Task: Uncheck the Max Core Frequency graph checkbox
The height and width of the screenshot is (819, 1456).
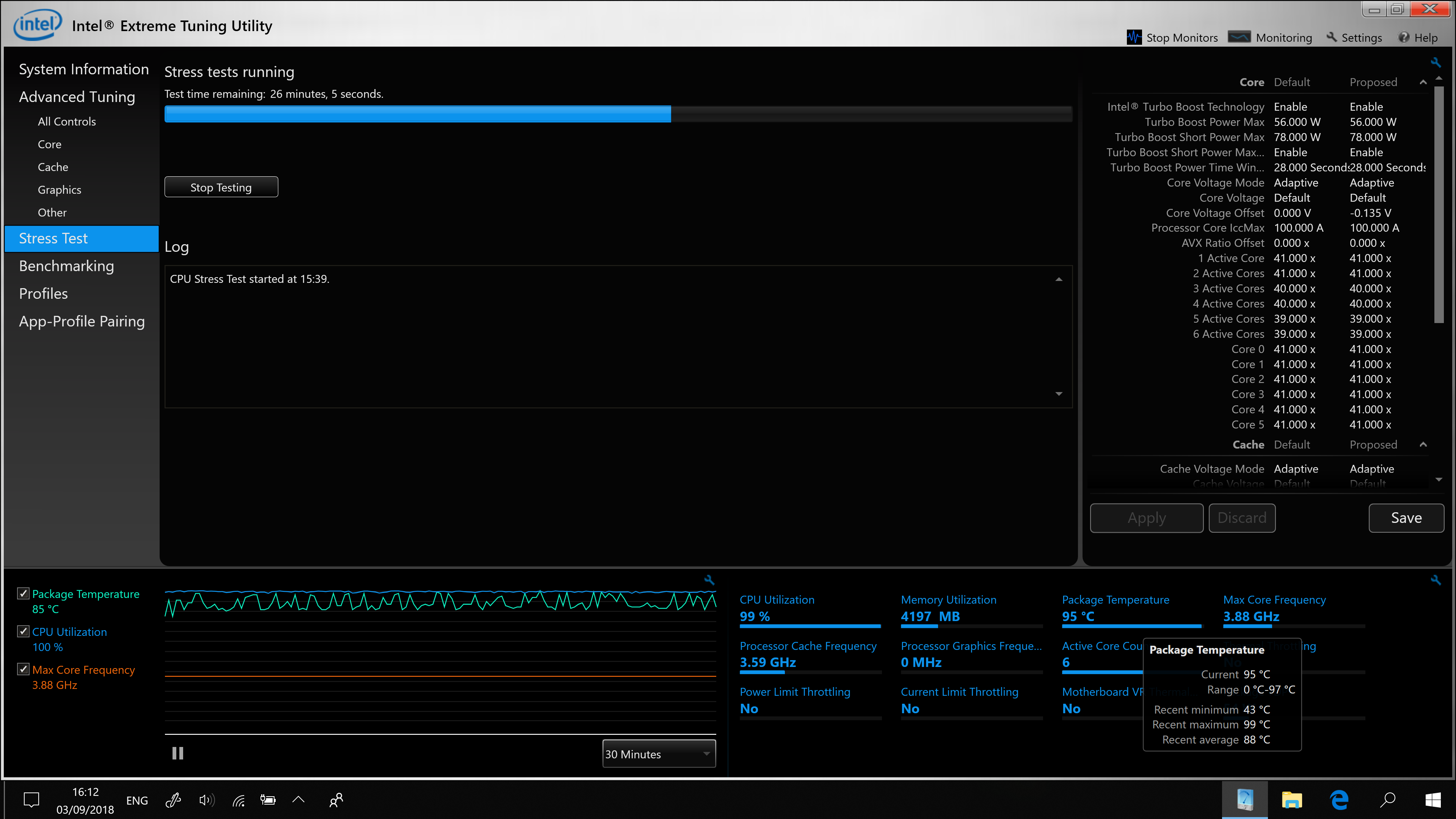Action: (23, 669)
